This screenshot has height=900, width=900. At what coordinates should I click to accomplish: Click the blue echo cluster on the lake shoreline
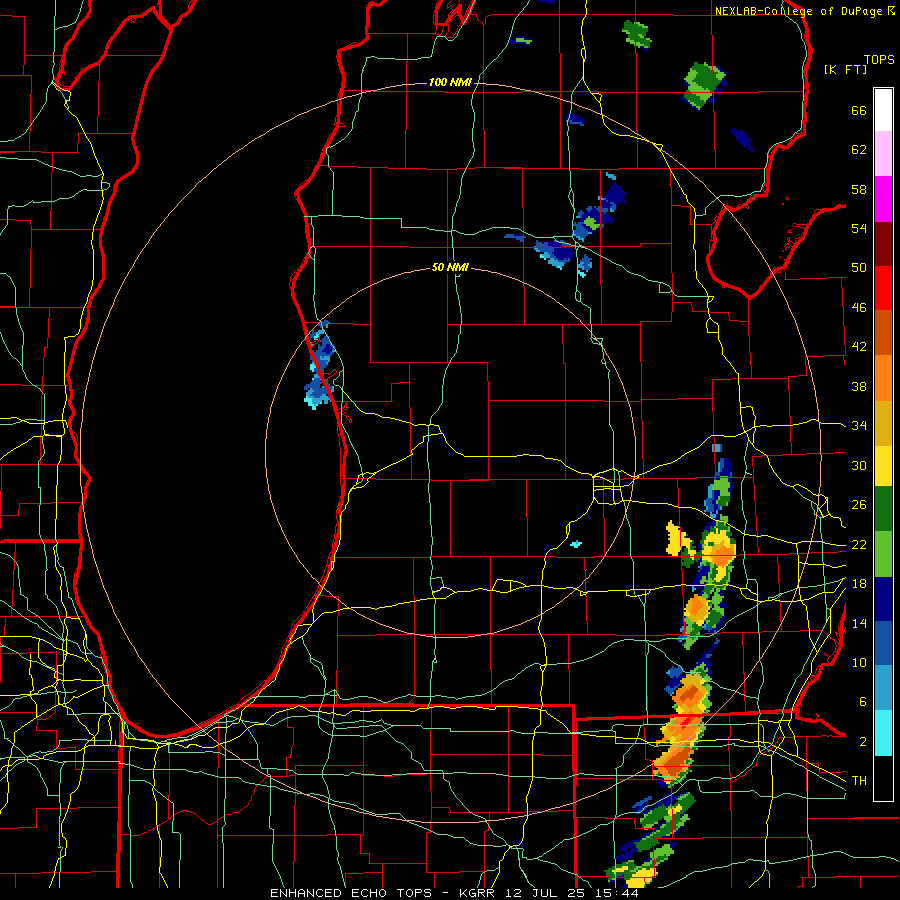[x=320, y=365]
